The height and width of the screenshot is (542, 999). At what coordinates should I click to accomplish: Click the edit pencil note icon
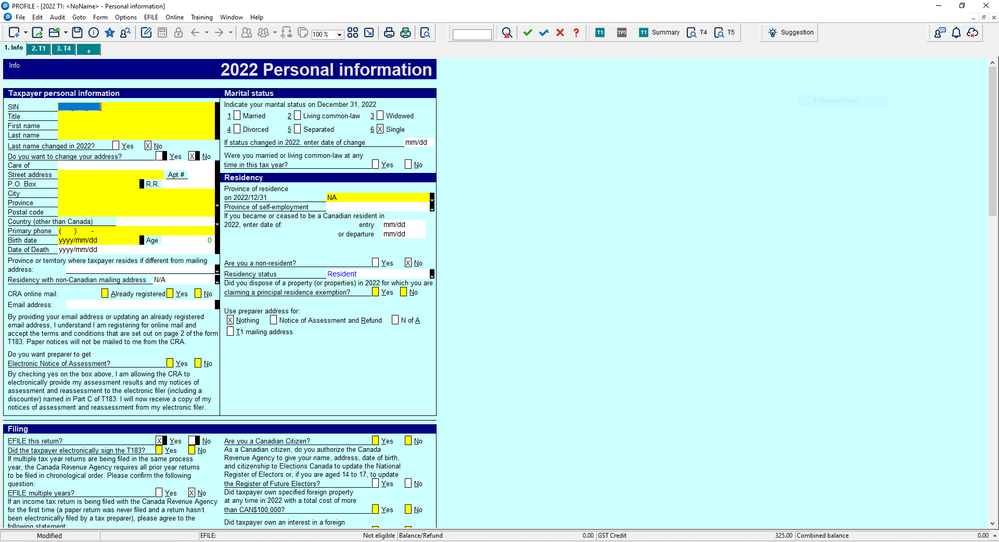click(146, 32)
